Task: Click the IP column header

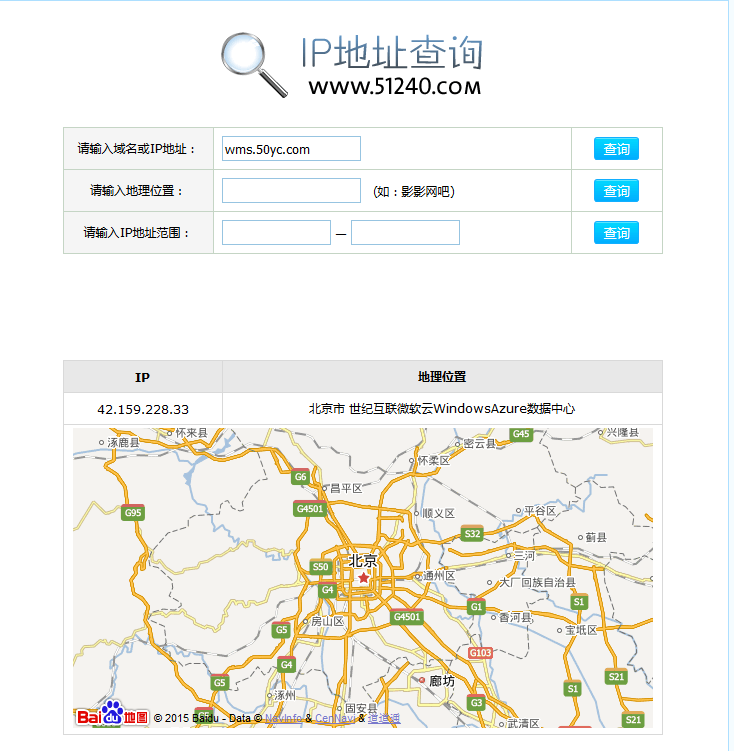Action: pos(142,377)
